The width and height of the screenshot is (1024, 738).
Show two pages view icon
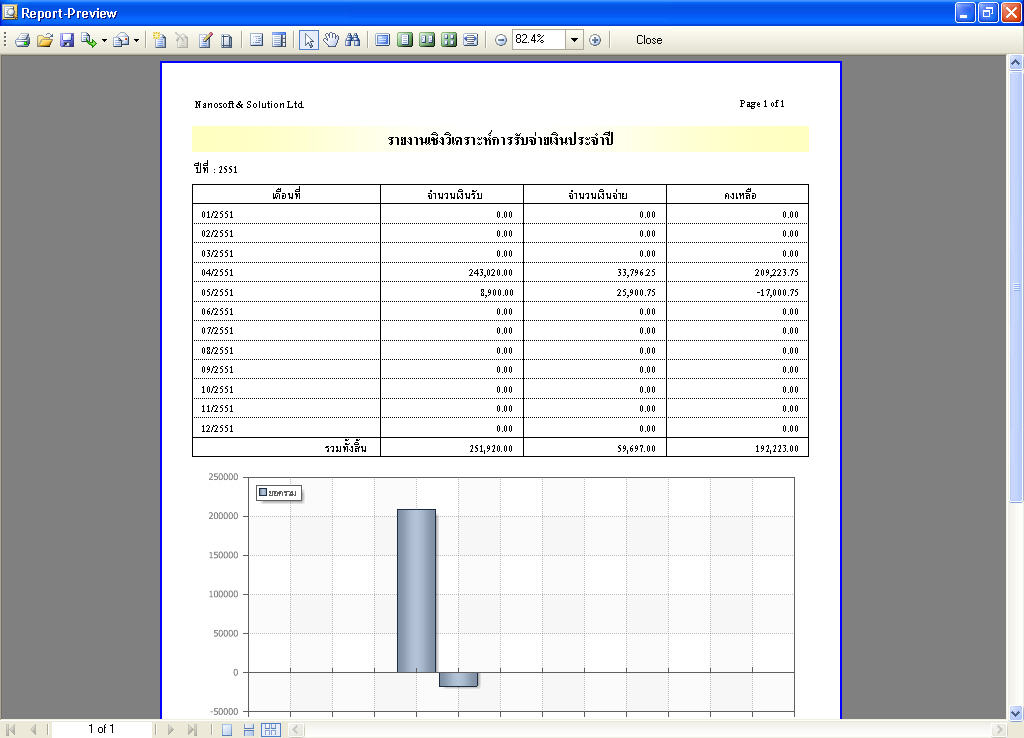point(426,40)
